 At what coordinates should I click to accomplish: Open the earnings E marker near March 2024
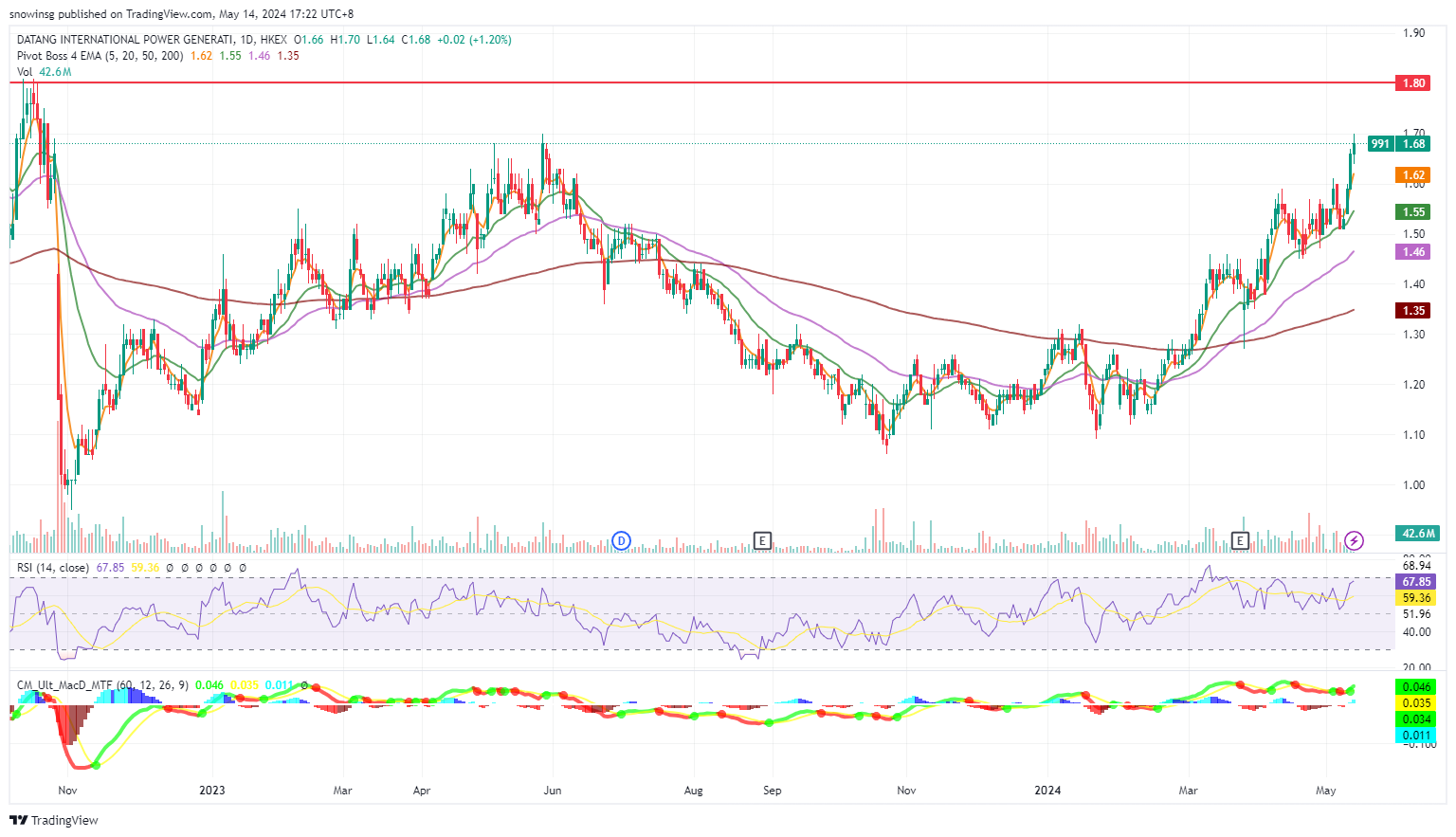[x=1240, y=541]
